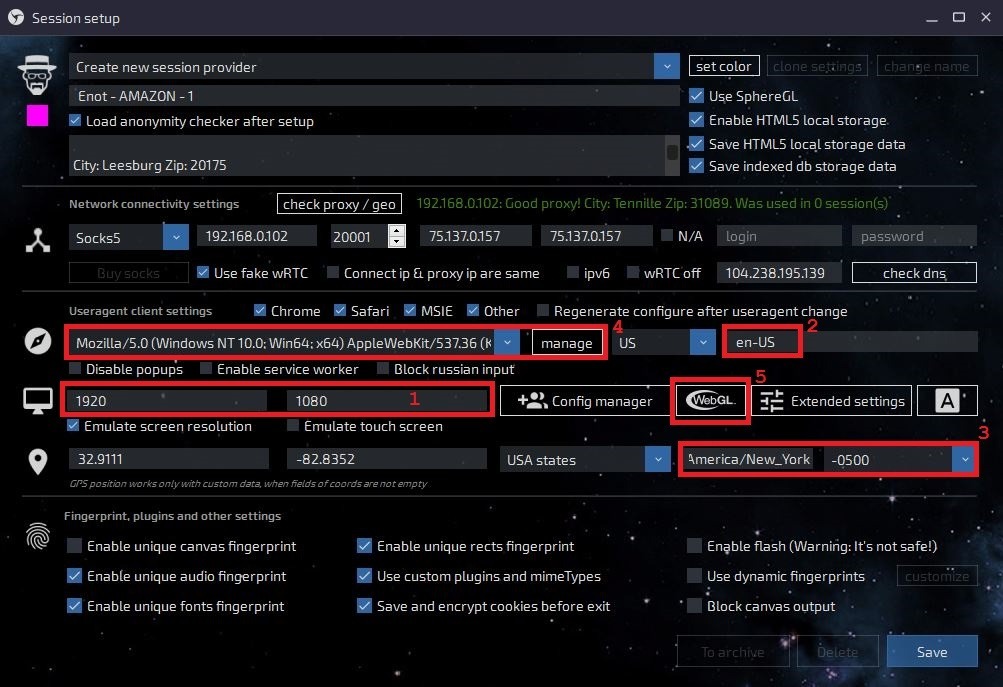Click the compass useragent icon
The height and width of the screenshot is (687, 1003).
pyautogui.click(x=38, y=341)
